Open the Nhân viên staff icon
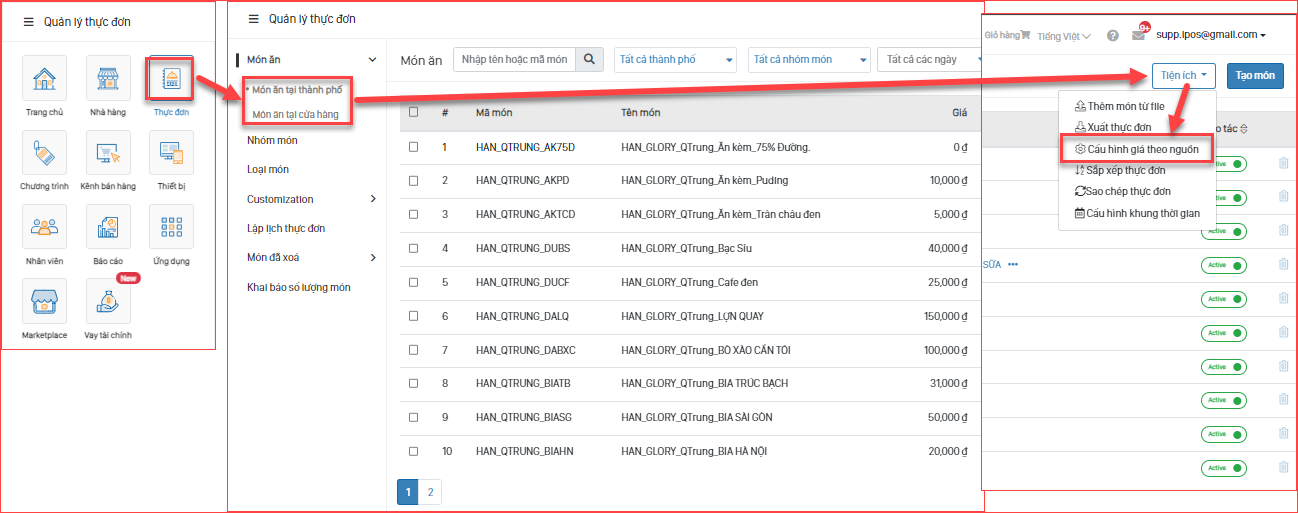 (x=44, y=227)
